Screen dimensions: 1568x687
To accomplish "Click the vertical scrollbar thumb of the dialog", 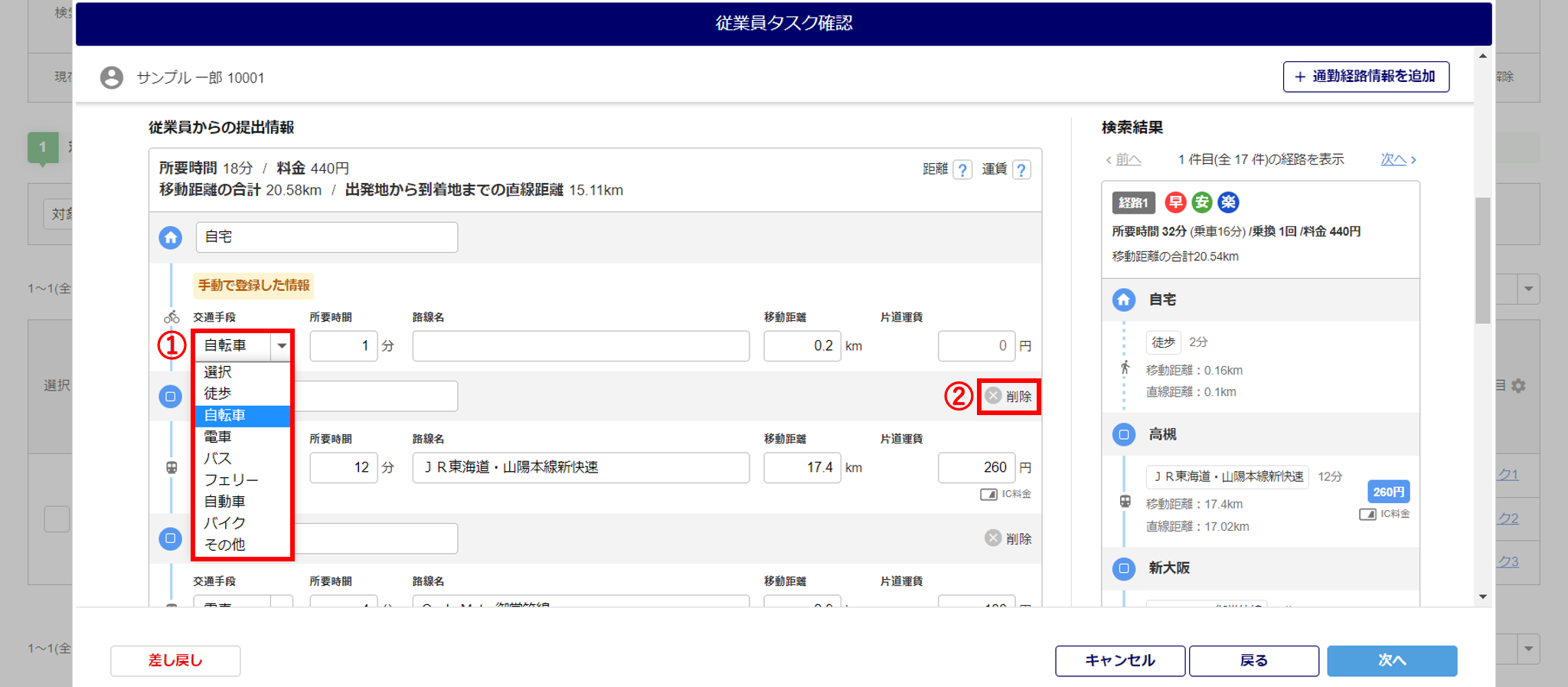I will click(1483, 260).
